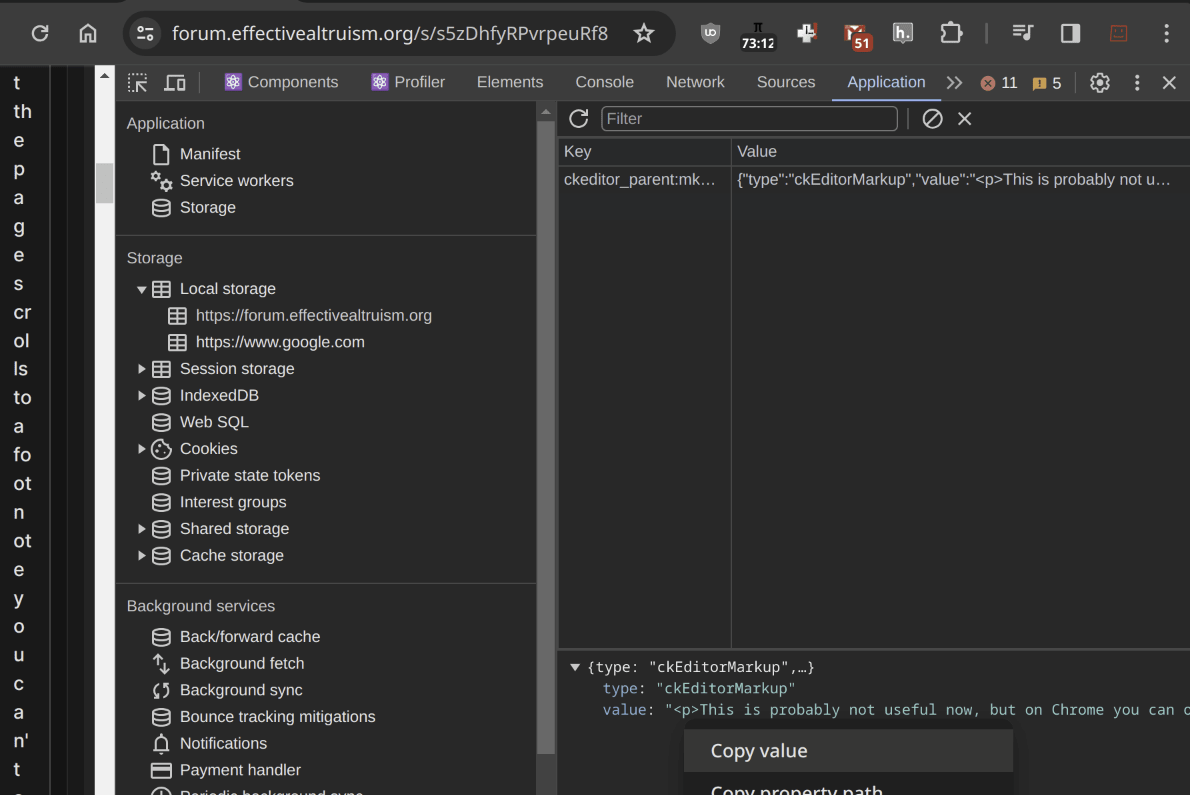Viewport: 1190px width, 795px height.
Task: Expand the Session storage node
Action: pos(142,369)
